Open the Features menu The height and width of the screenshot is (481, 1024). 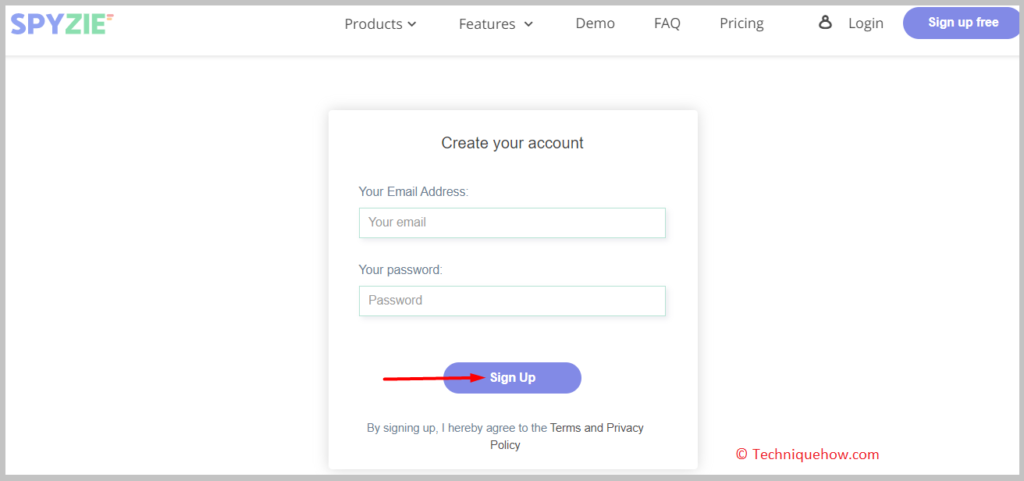496,24
